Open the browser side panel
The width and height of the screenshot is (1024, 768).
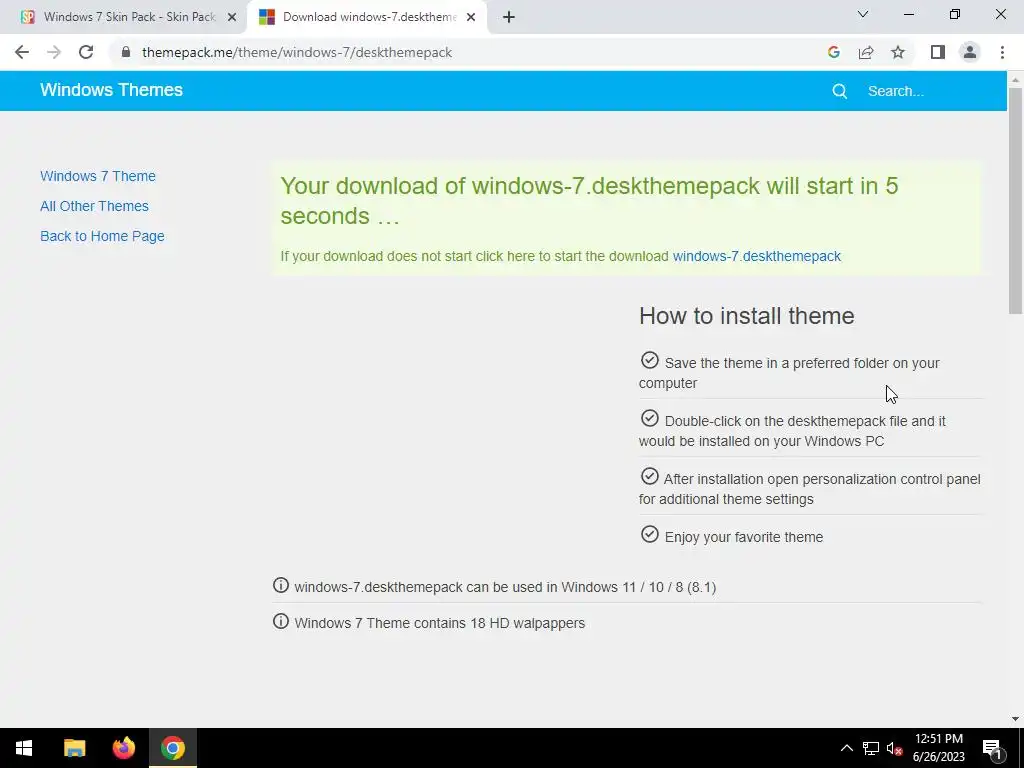pos(938,52)
